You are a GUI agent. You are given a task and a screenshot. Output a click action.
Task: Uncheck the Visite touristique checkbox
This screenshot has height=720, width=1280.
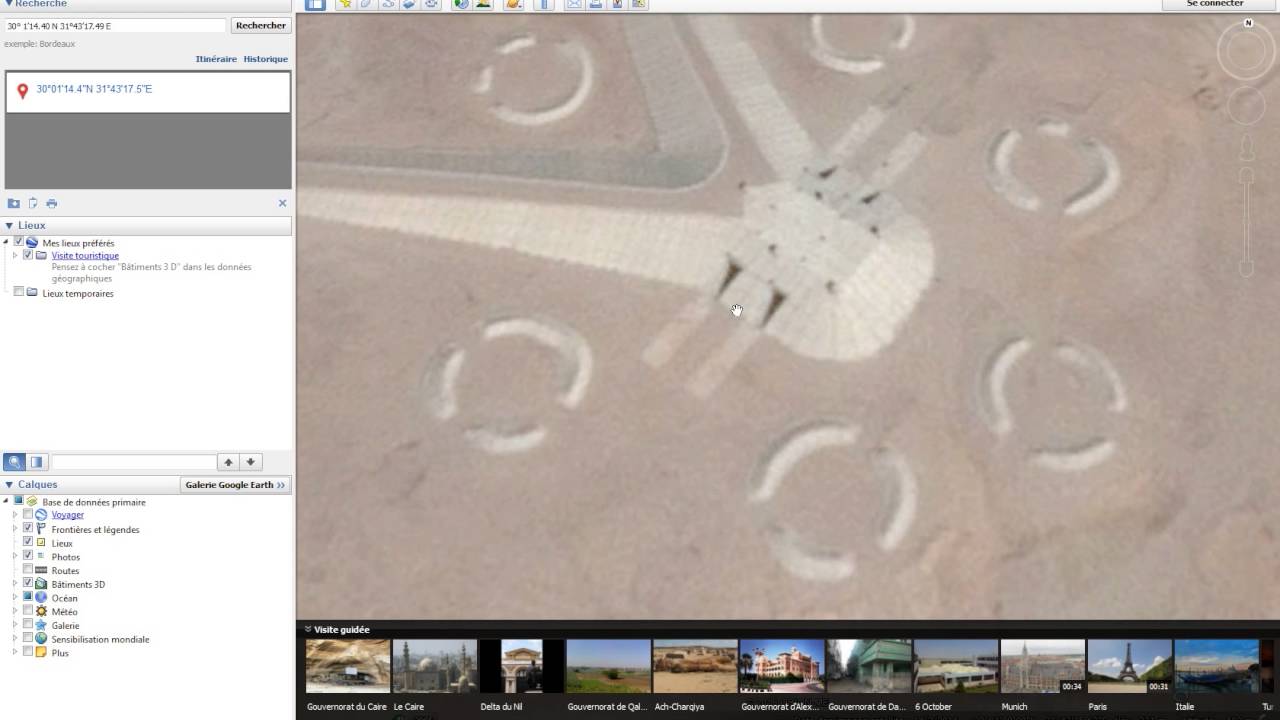pos(28,255)
